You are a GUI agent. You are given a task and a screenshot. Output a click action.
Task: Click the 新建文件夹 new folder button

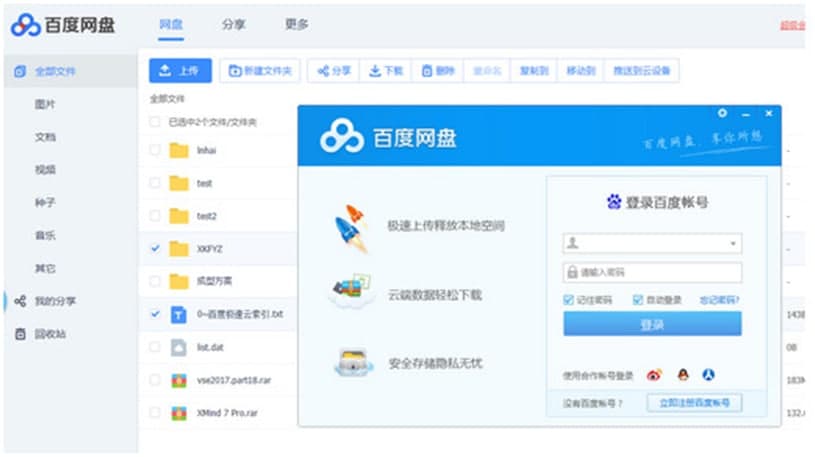pos(260,71)
